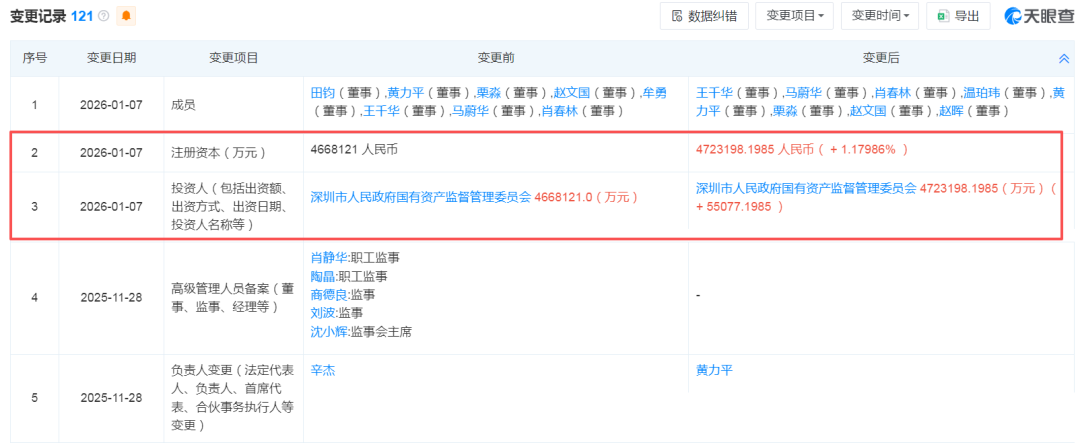Click the 变更日期 column header

click(111, 59)
